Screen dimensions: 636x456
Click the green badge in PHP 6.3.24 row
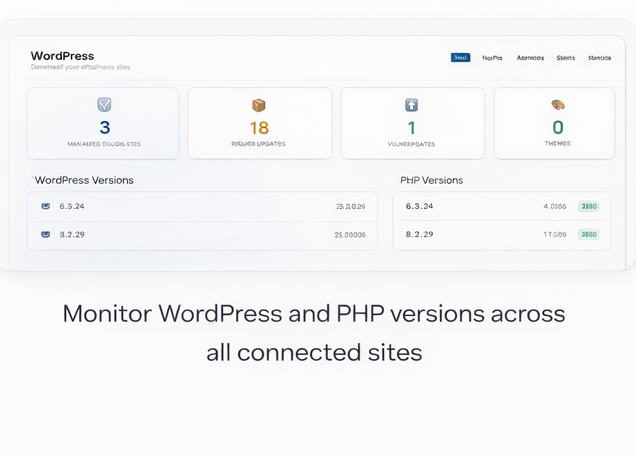click(x=589, y=206)
